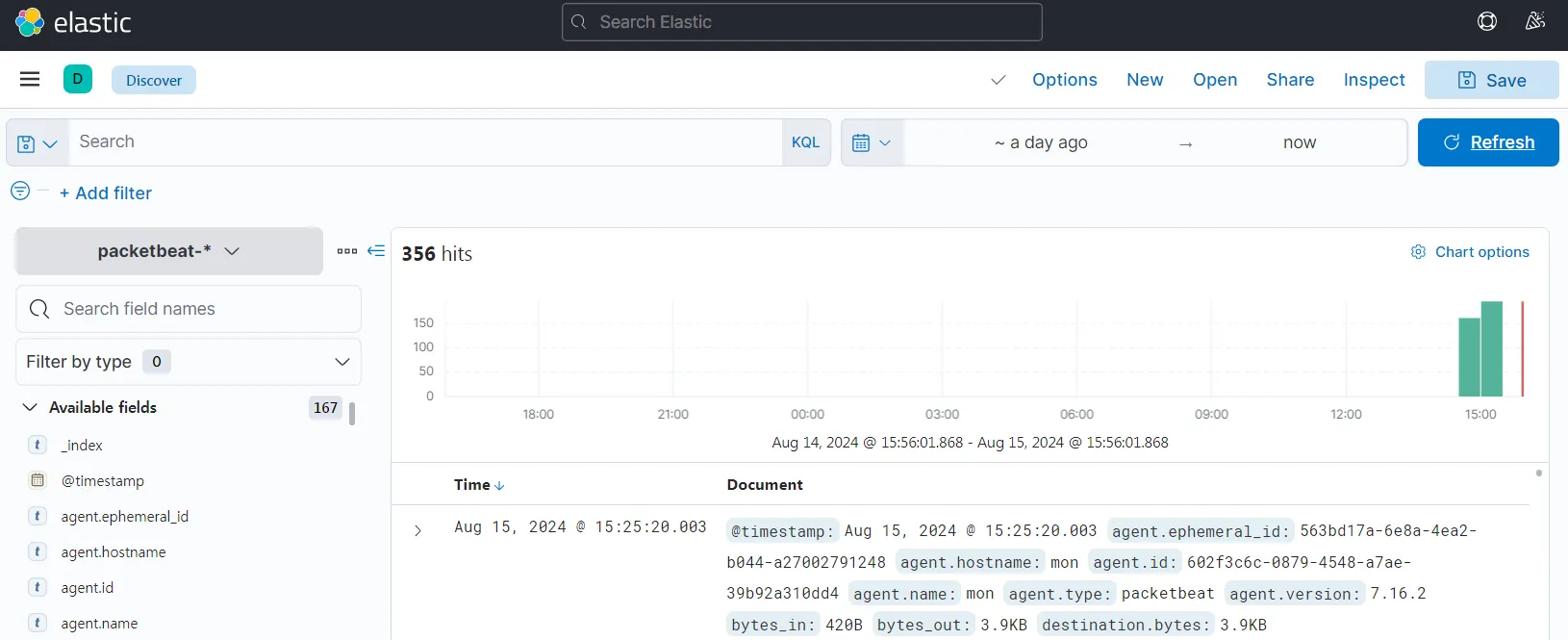
Task: Click agent.ephemeral_id type icon
Action: pyautogui.click(x=38, y=516)
